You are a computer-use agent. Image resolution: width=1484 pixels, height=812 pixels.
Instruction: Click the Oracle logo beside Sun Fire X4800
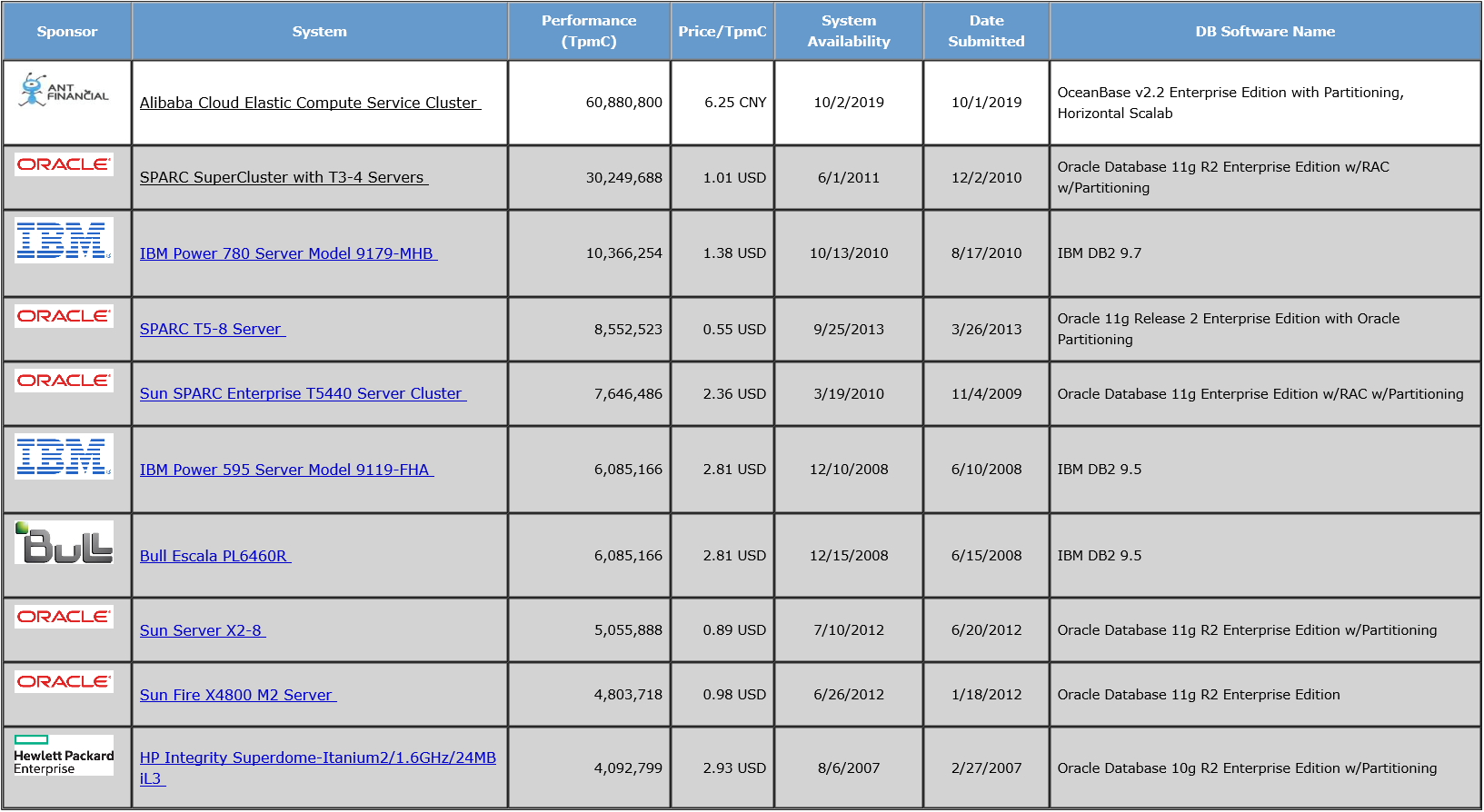pyautogui.click(x=64, y=681)
